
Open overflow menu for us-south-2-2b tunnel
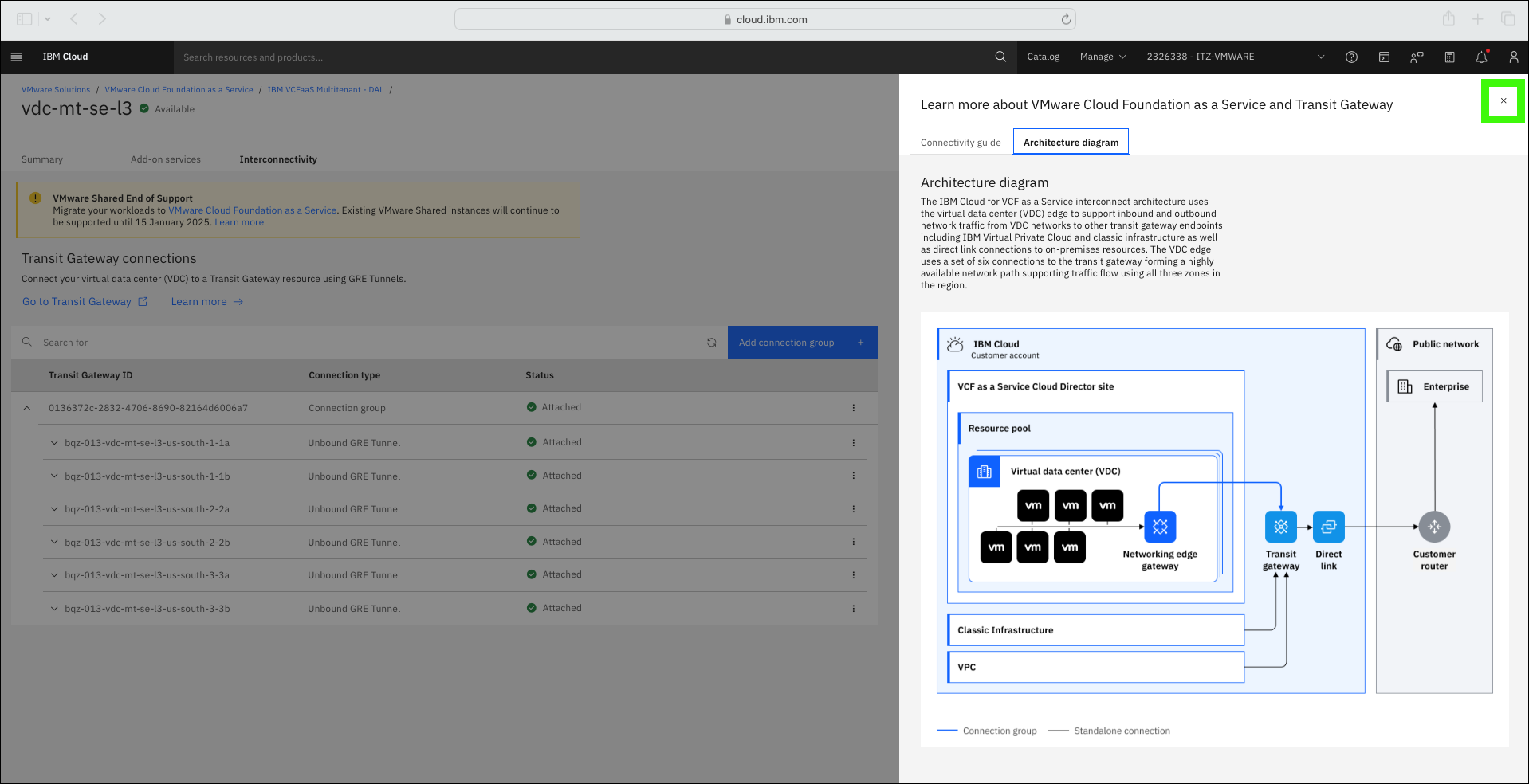click(x=853, y=542)
